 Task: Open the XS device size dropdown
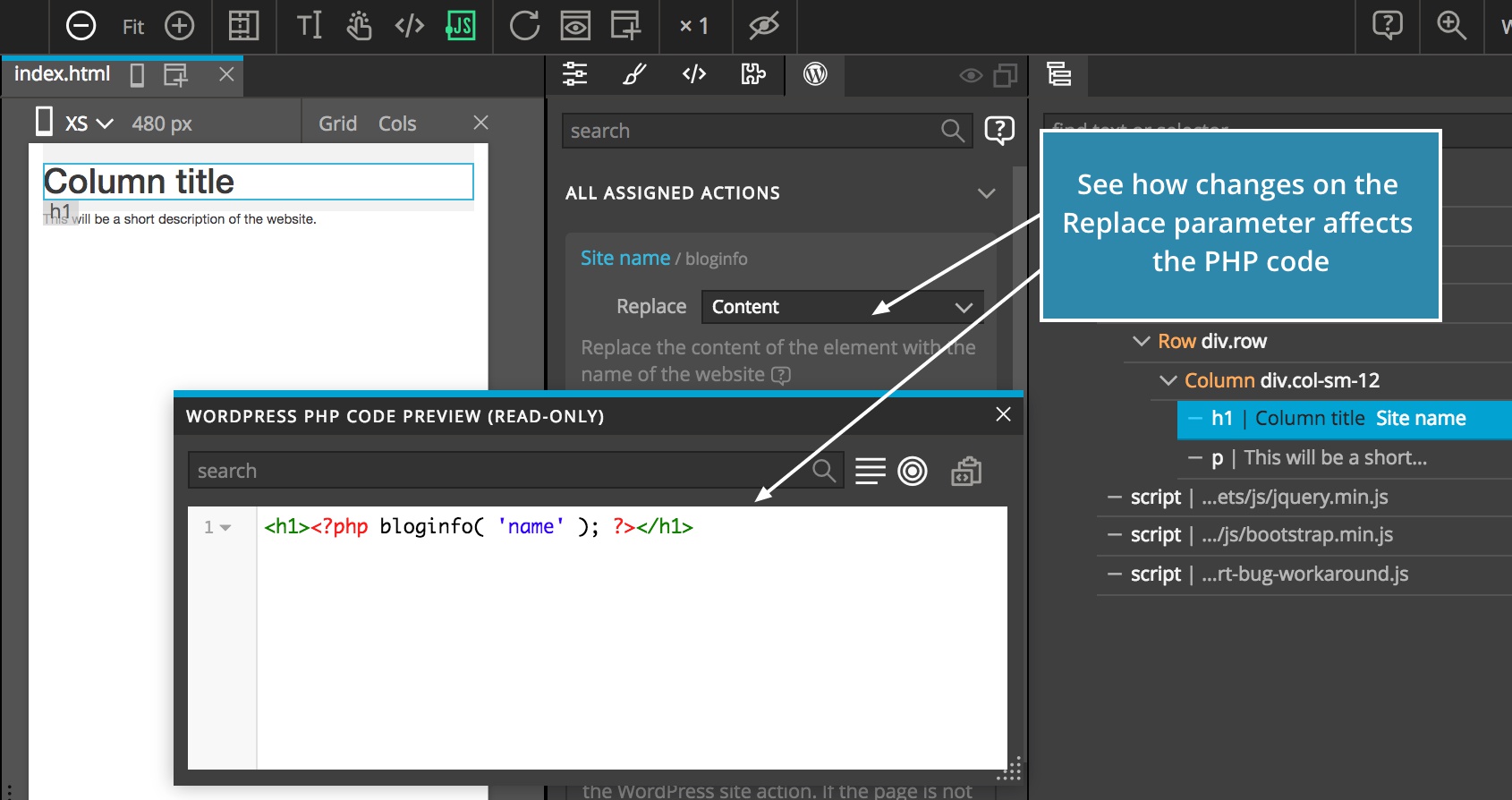pos(88,123)
